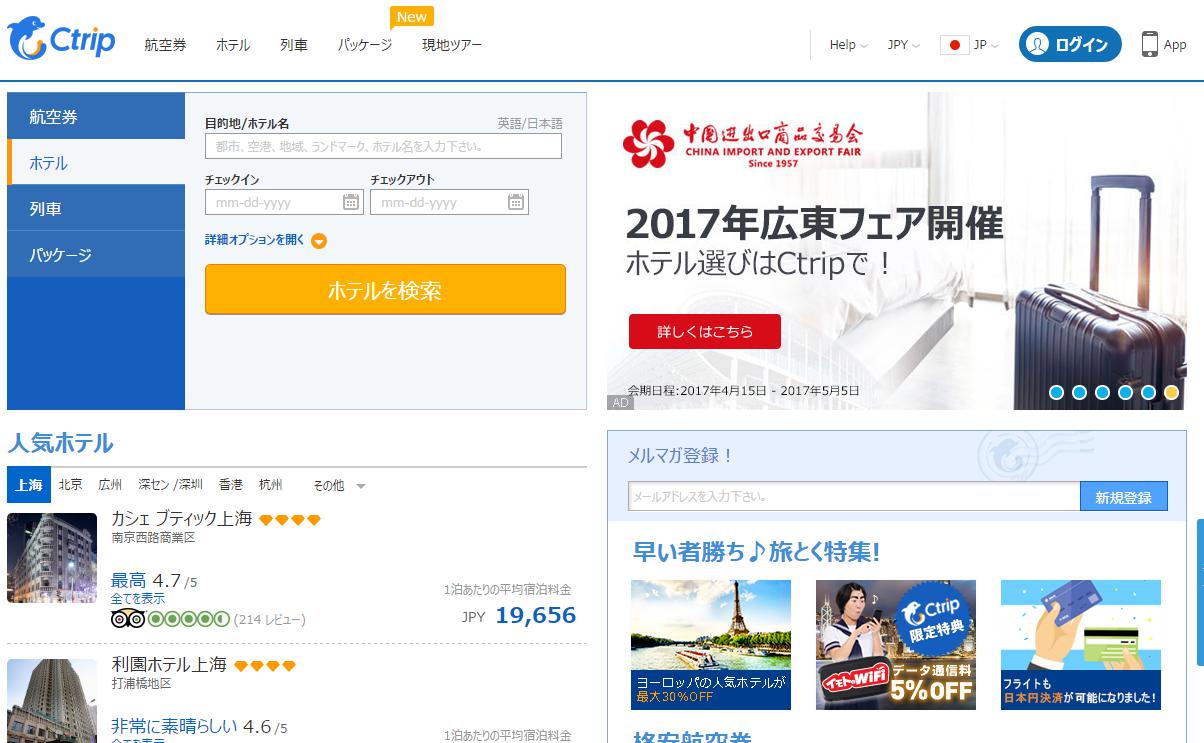
Task: Switch to 列車 search tab in sidebar
Action: pos(96,208)
